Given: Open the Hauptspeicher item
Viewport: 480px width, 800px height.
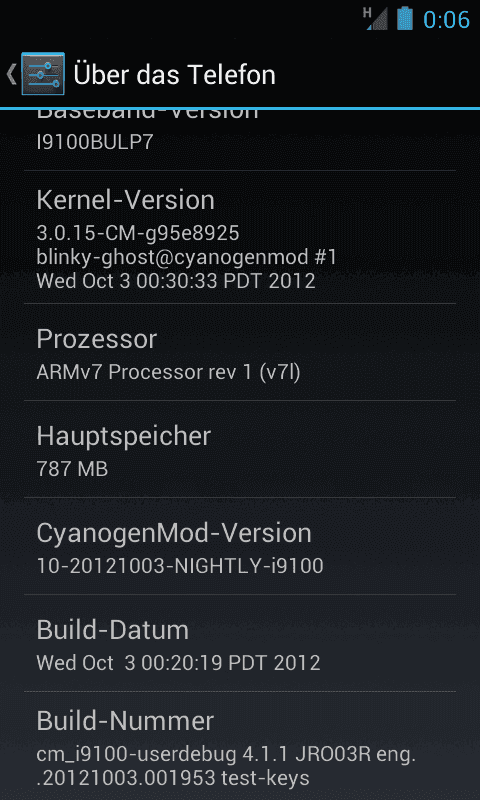Looking at the screenshot, I should [x=240, y=449].
